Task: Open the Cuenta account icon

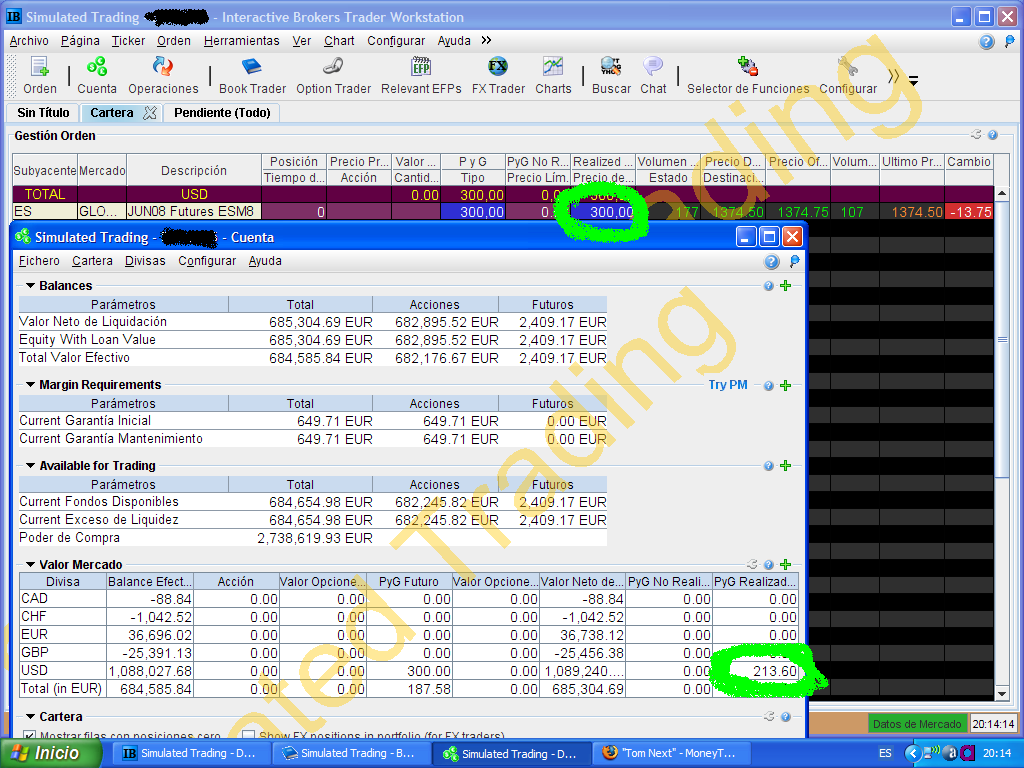Action: pos(97,76)
